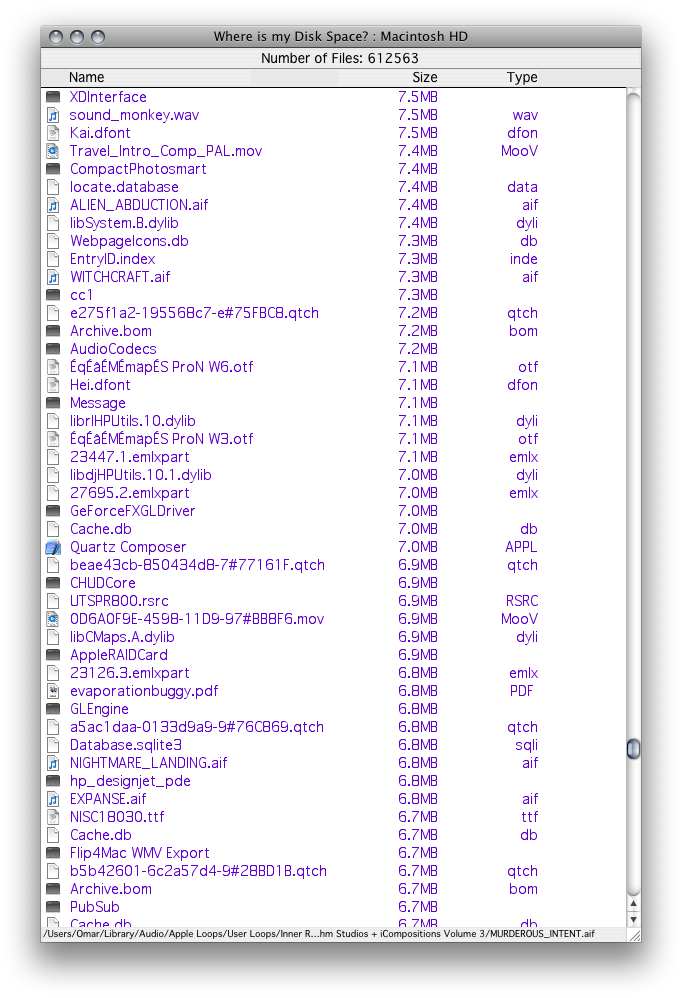Click the sqli type of Database.sqlite3
Image resolution: width=682 pixels, height=998 pixels.
click(526, 745)
